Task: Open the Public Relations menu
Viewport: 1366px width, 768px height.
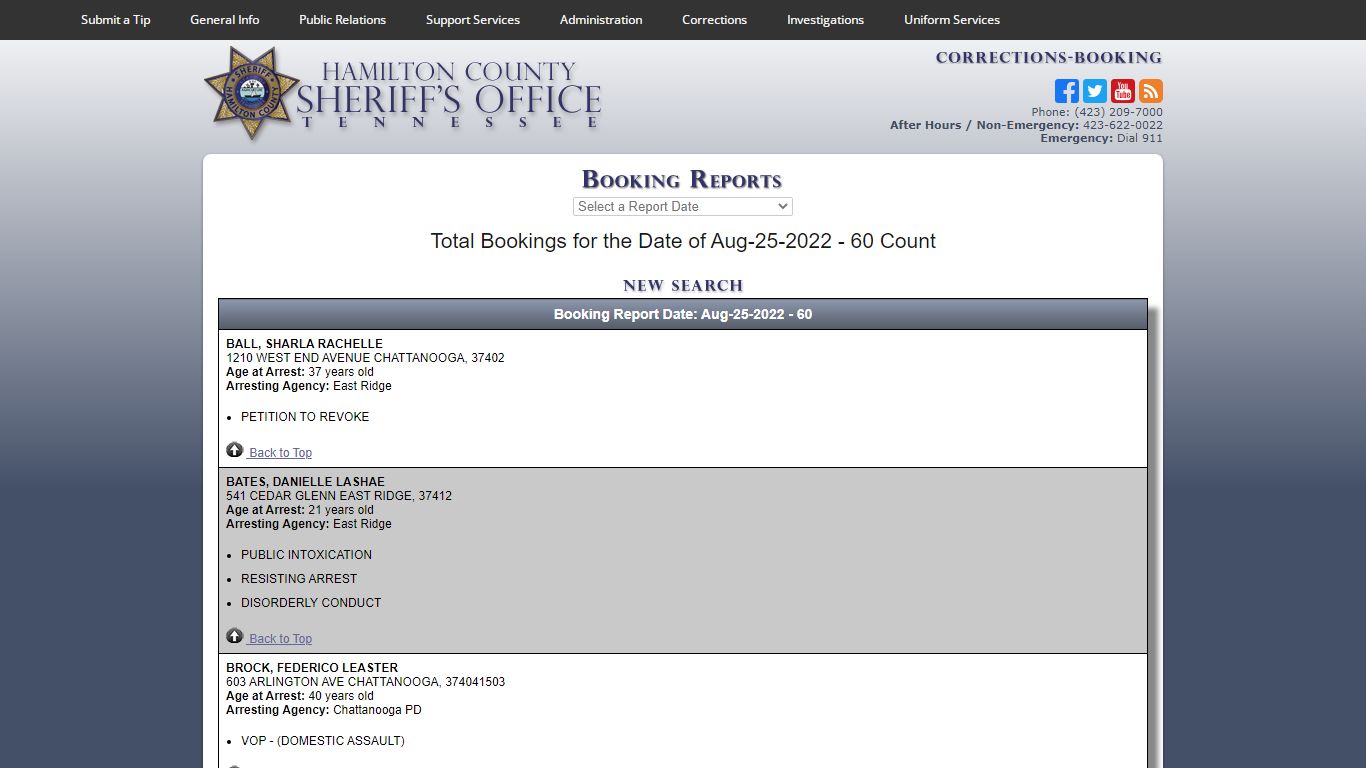Action: point(342,20)
